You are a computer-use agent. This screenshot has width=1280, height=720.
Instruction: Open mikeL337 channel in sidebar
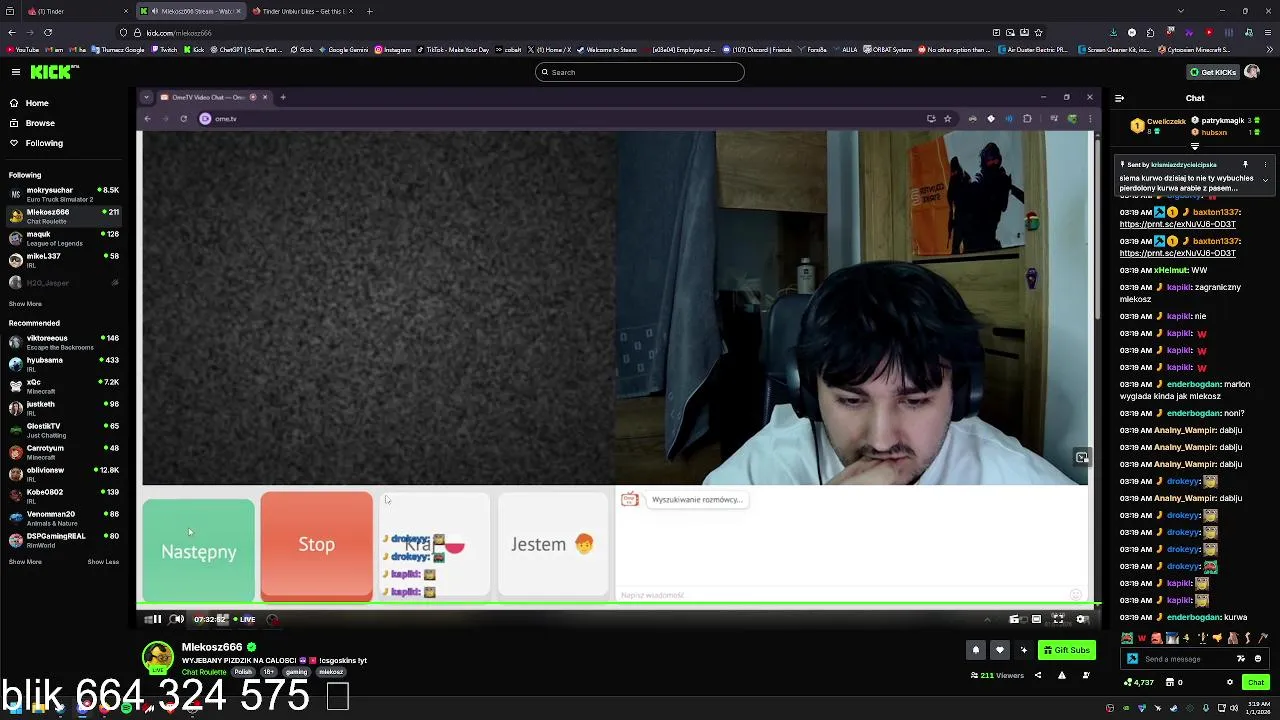pos(64,260)
